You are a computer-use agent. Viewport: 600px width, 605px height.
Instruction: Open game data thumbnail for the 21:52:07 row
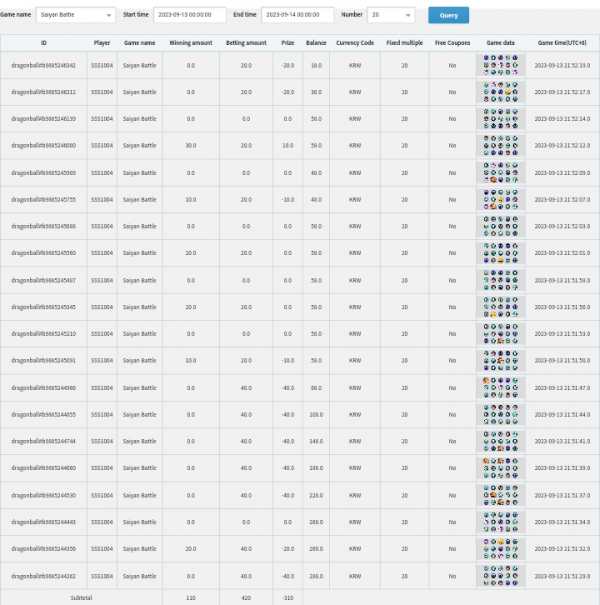pyautogui.click(x=500, y=199)
